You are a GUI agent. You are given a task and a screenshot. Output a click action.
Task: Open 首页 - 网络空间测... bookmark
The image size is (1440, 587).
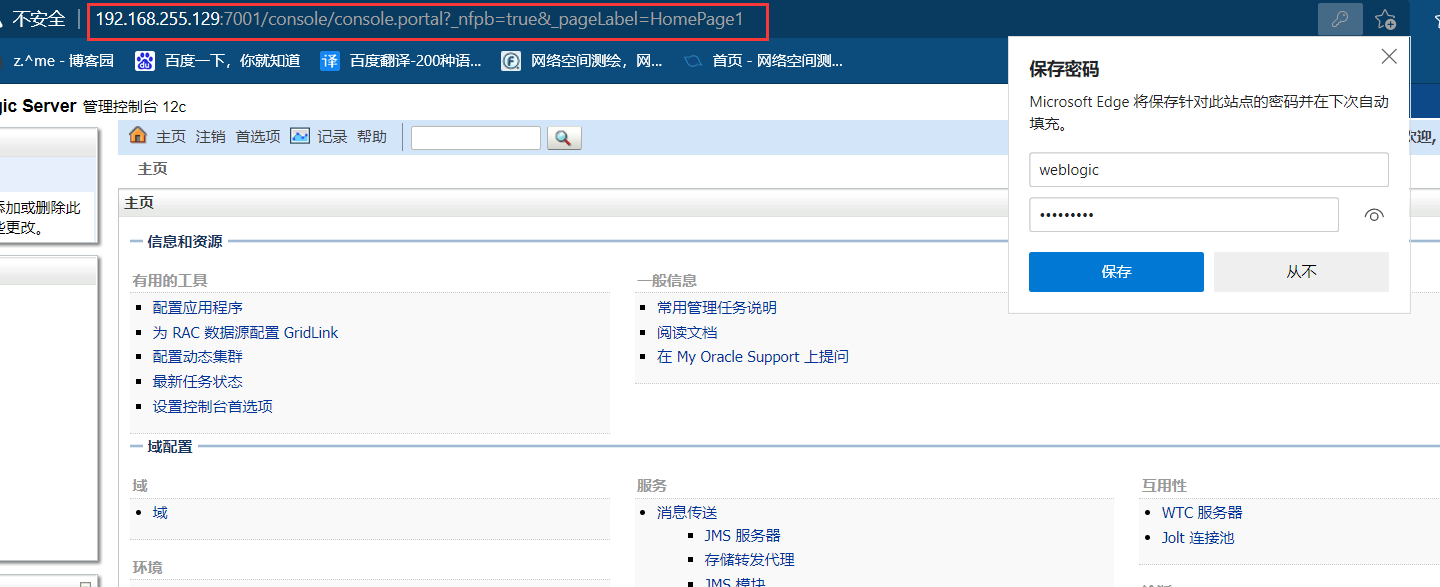click(x=764, y=61)
